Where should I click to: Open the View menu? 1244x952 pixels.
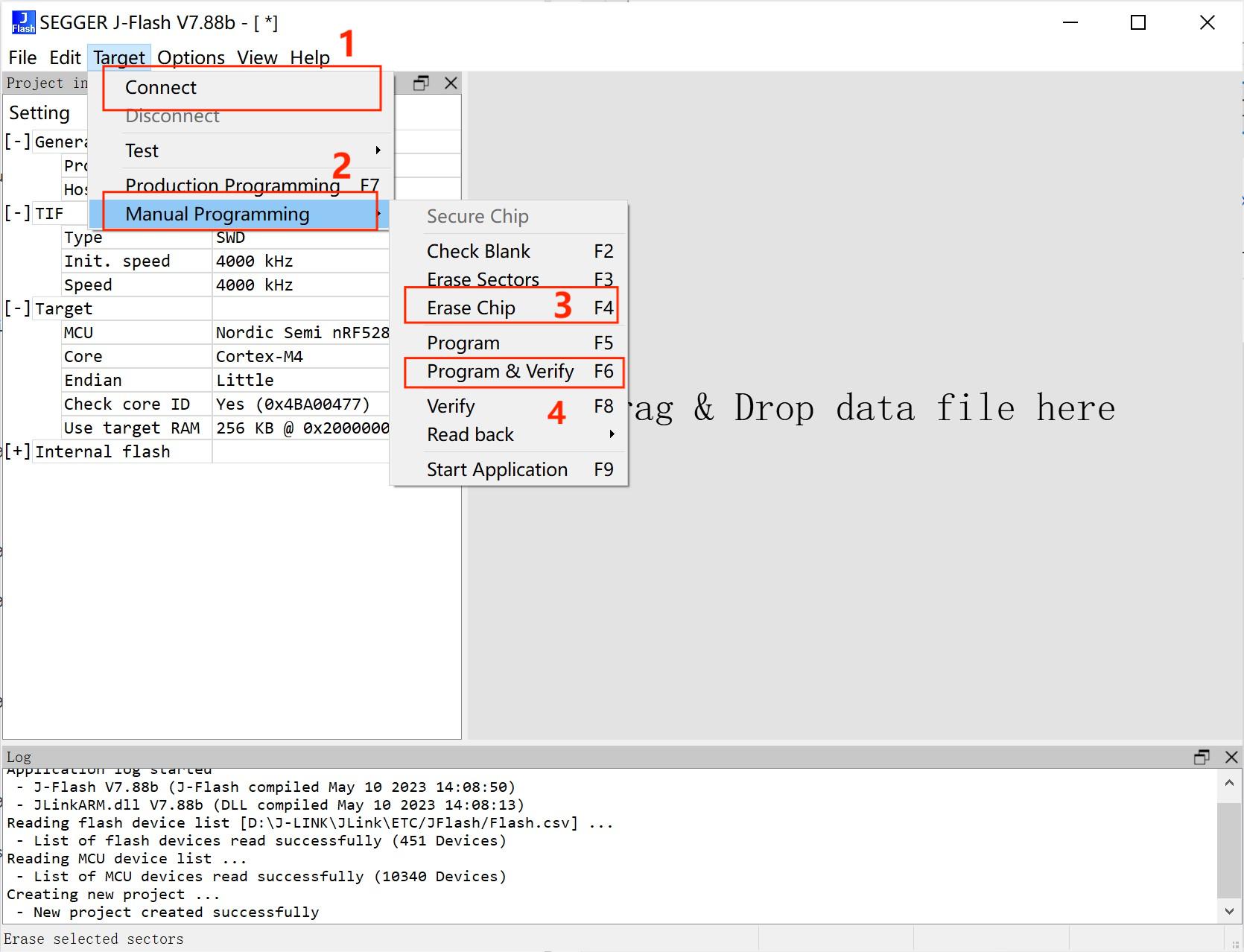(257, 57)
